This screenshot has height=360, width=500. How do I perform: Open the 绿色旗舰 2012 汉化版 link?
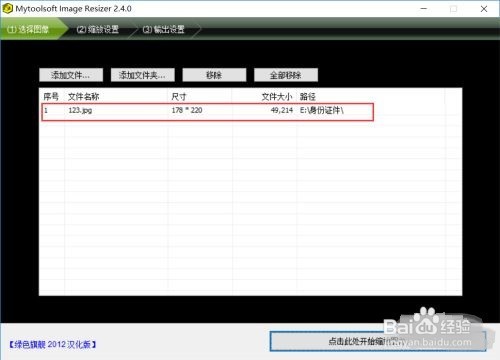tap(53, 344)
